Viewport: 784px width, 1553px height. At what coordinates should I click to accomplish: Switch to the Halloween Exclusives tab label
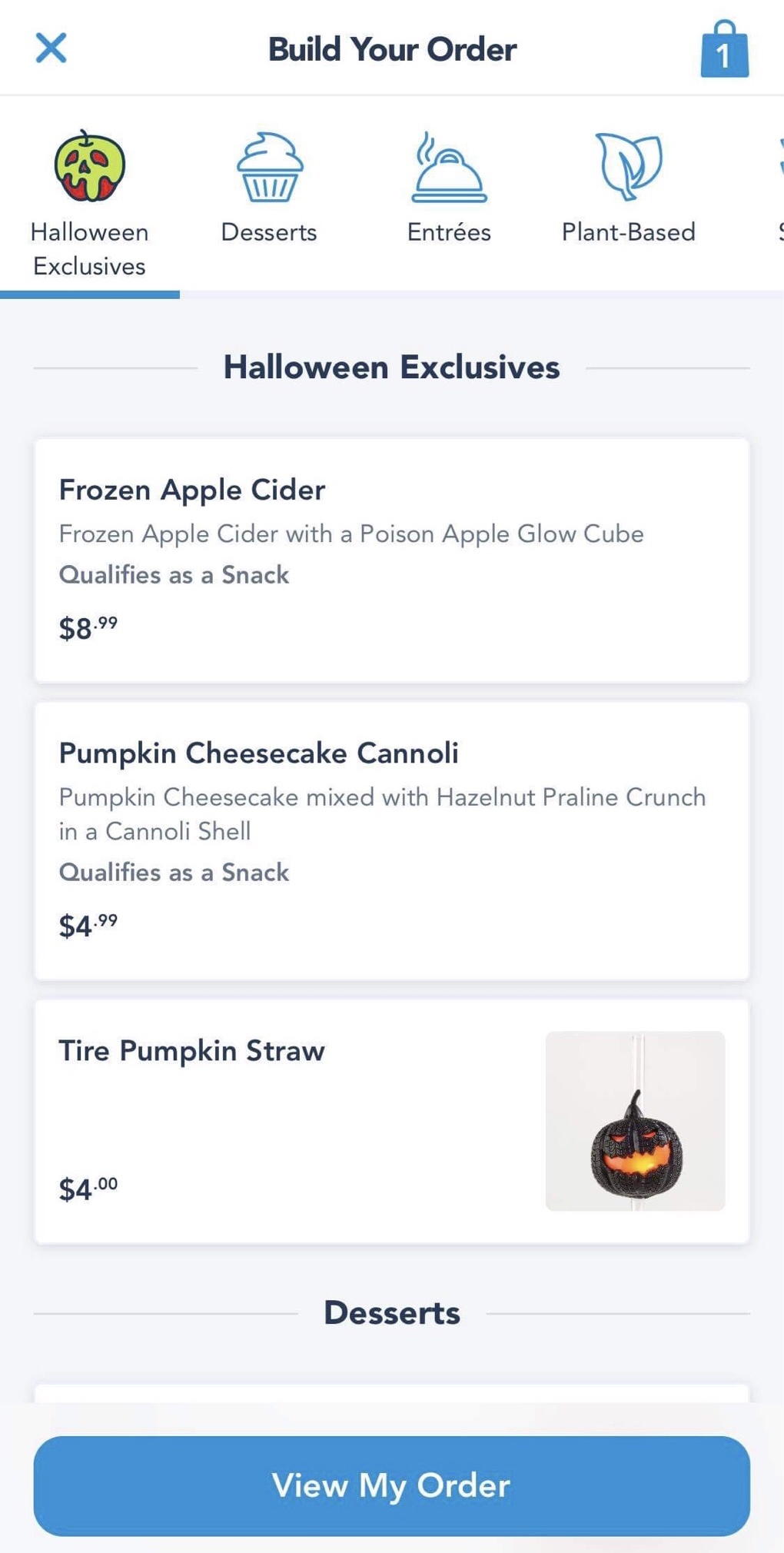[89, 249]
